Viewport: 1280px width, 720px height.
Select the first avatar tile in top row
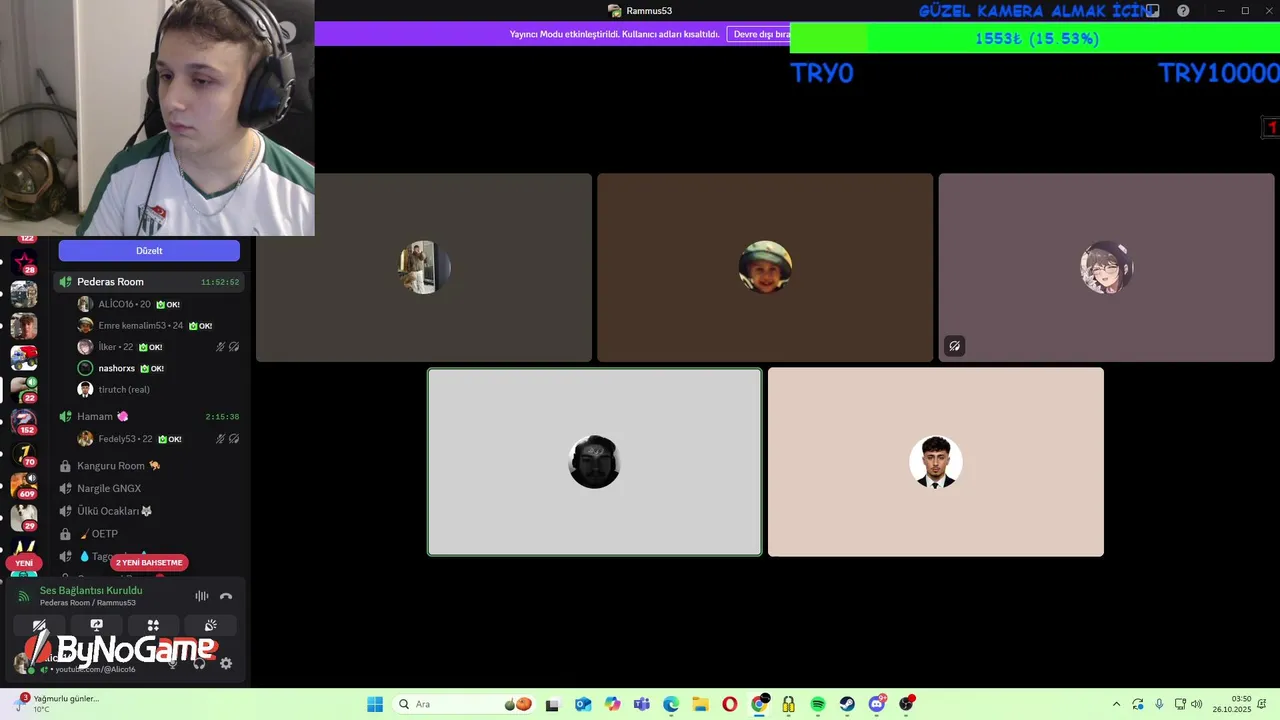424,268
